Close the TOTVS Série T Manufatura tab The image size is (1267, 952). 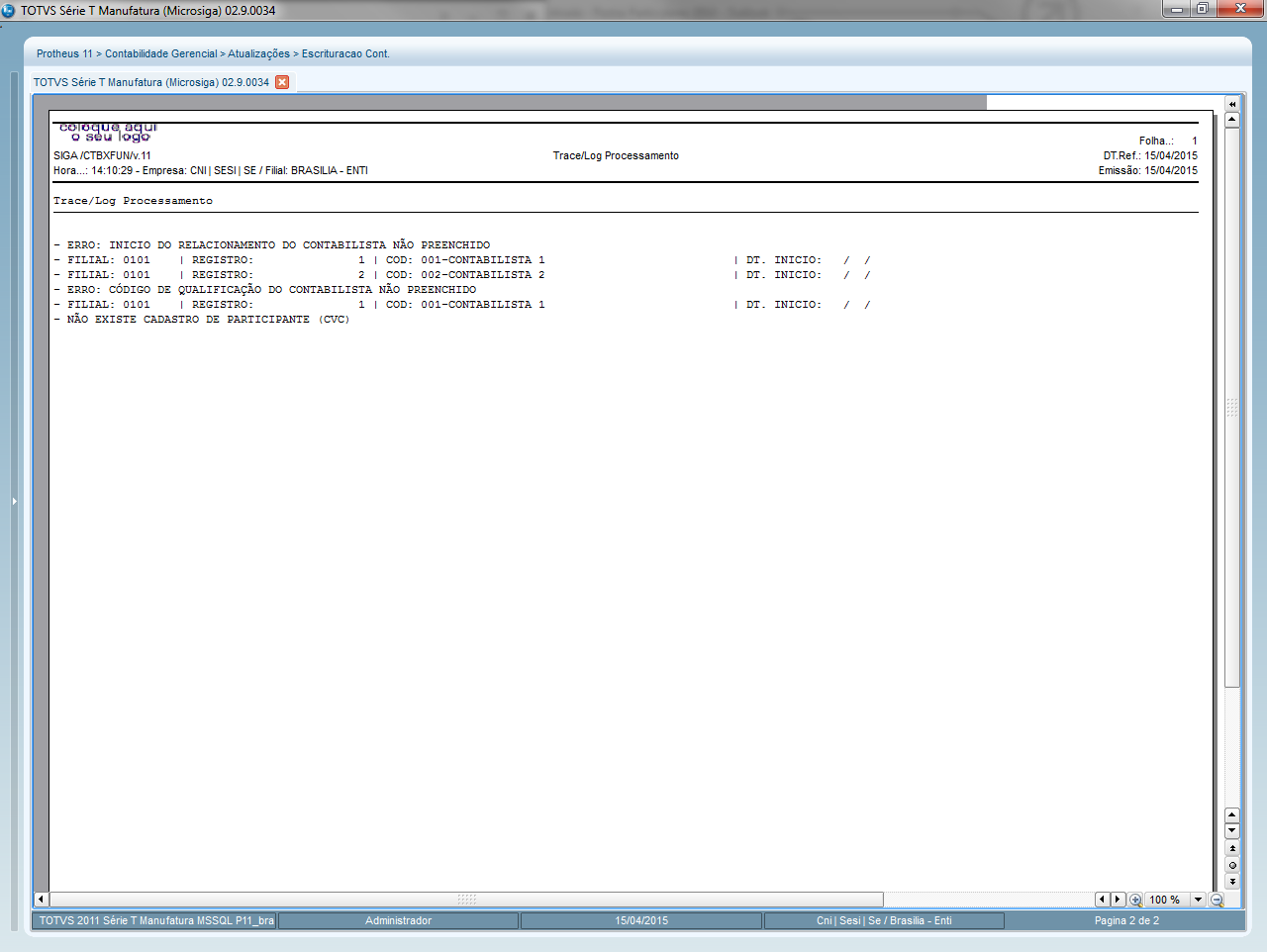[x=282, y=82]
